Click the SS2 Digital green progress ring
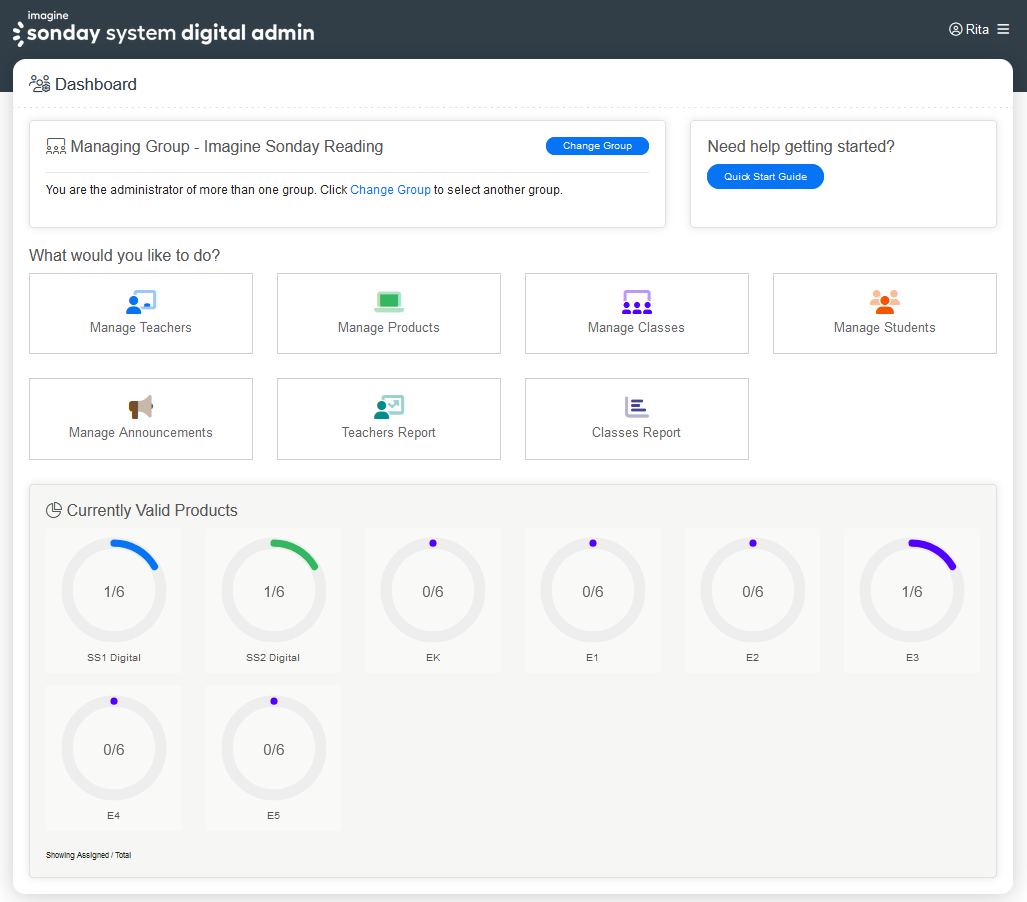 (x=274, y=591)
